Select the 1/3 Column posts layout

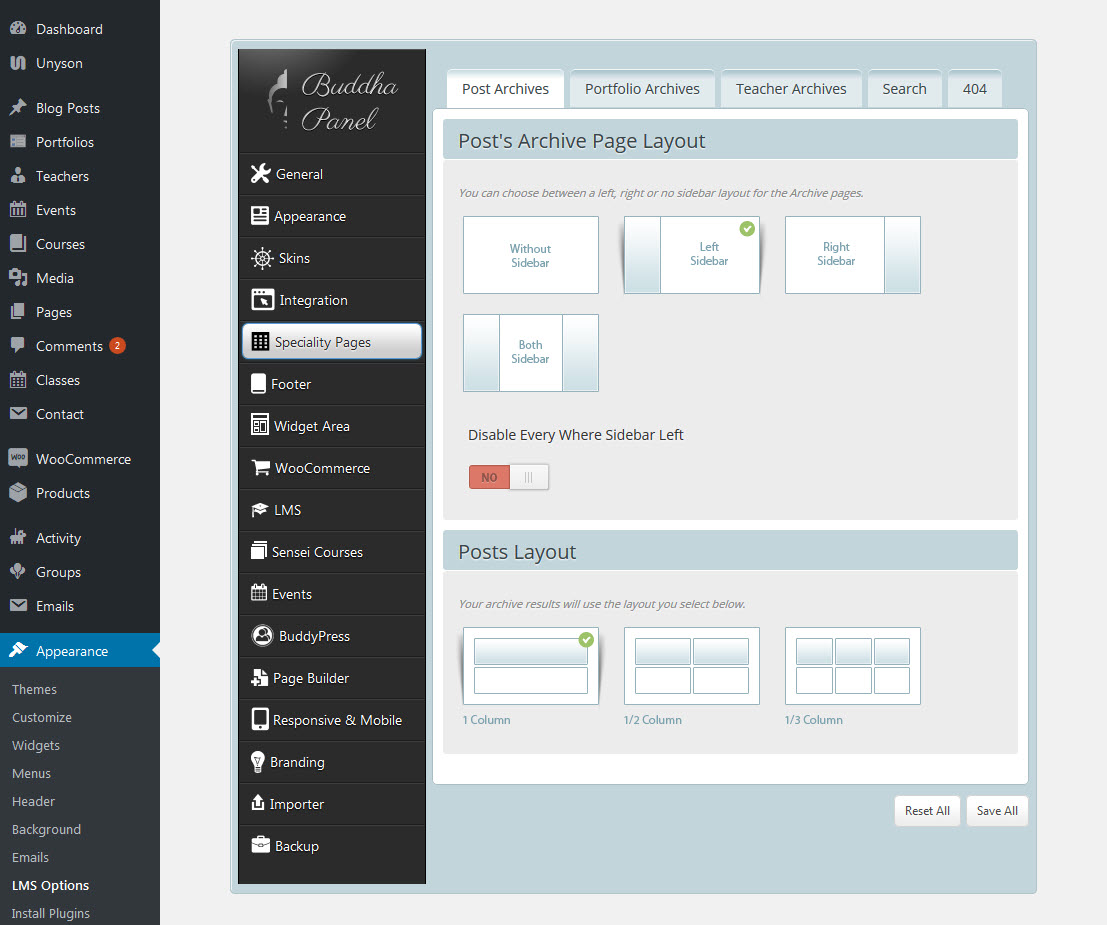pyautogui.click(x=852, y=666)
